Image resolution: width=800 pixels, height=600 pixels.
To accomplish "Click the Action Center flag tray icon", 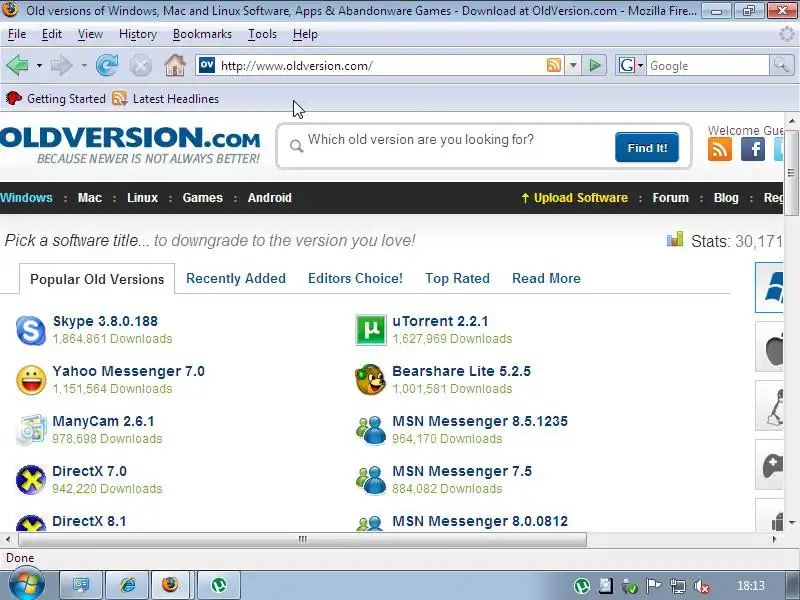I will [653, 586].
